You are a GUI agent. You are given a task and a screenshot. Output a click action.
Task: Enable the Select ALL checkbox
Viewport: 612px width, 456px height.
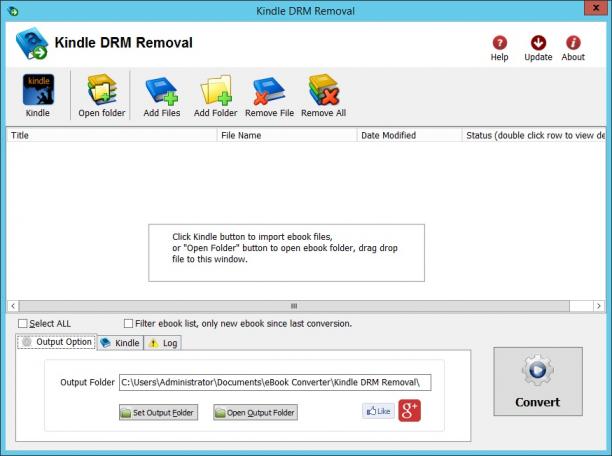(23, 324)
